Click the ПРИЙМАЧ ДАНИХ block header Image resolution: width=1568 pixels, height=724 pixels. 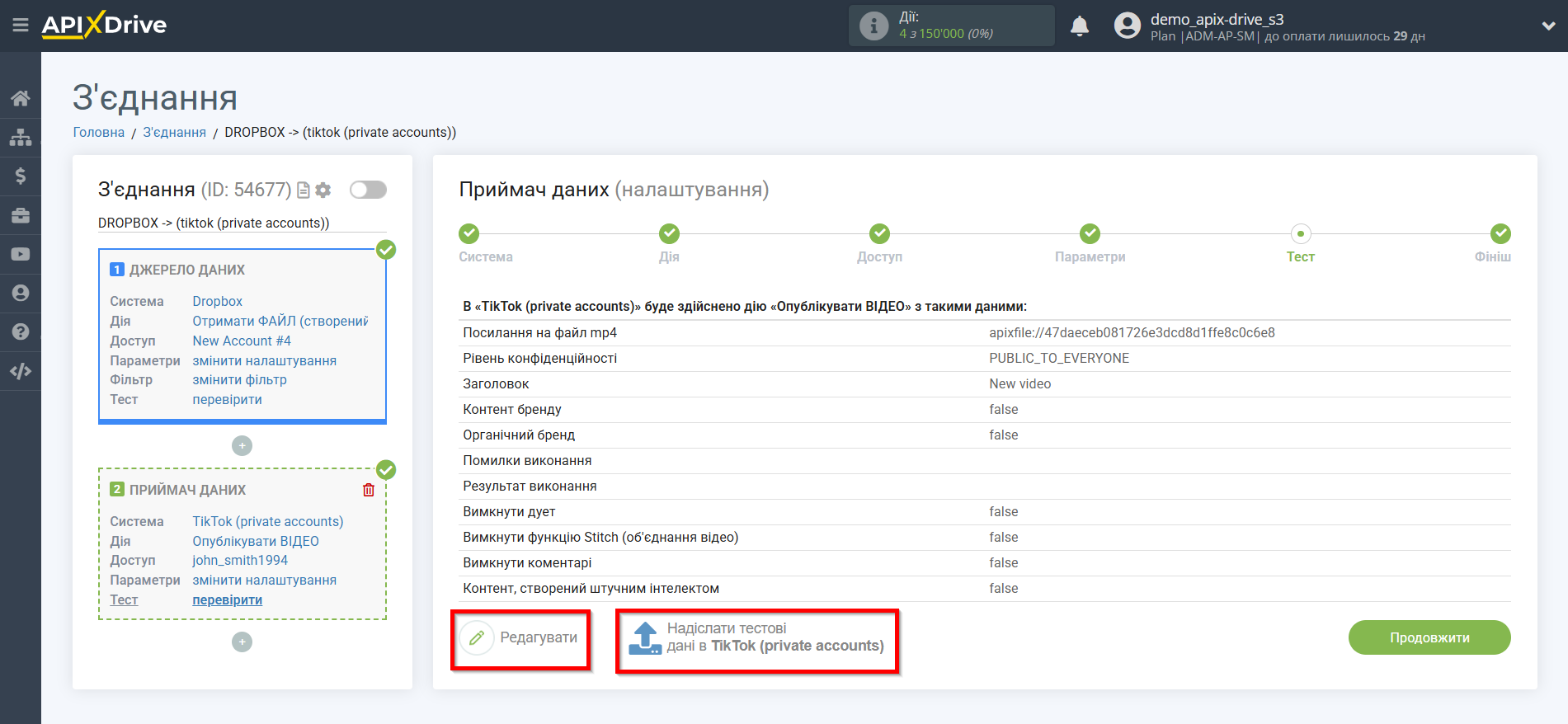point(188,490)
